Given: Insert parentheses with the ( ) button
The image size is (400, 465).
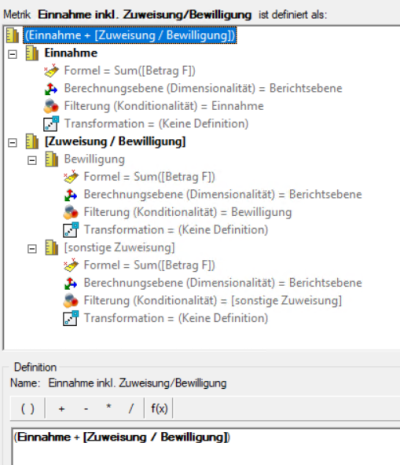Looking at the screenshot, I should point(28,408).
